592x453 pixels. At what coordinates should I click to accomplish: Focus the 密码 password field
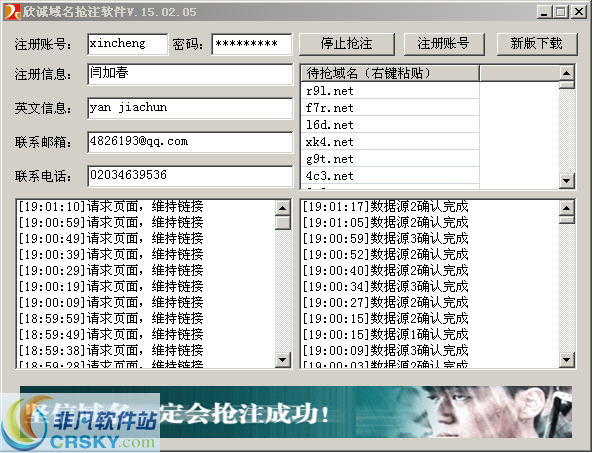pos(252,44)
